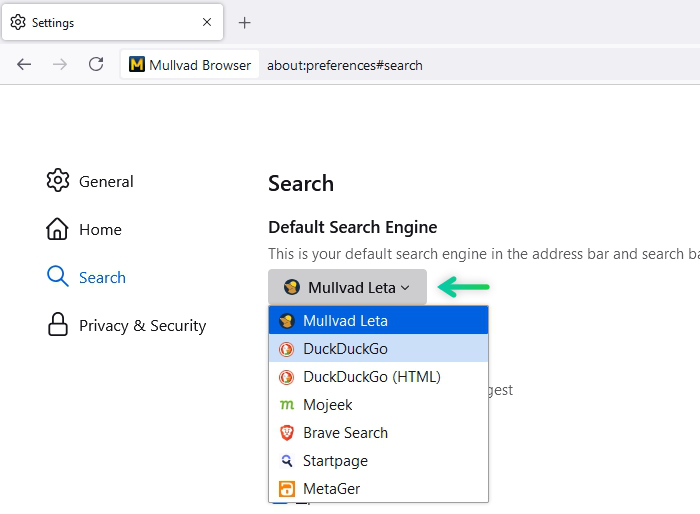
Task: Choose MetaGer as default search engine
Action: pos(379,489)
